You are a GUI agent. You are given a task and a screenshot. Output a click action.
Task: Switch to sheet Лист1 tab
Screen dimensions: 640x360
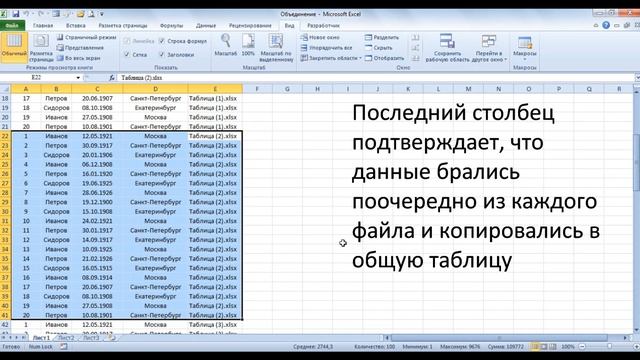(x=41, y=338)
